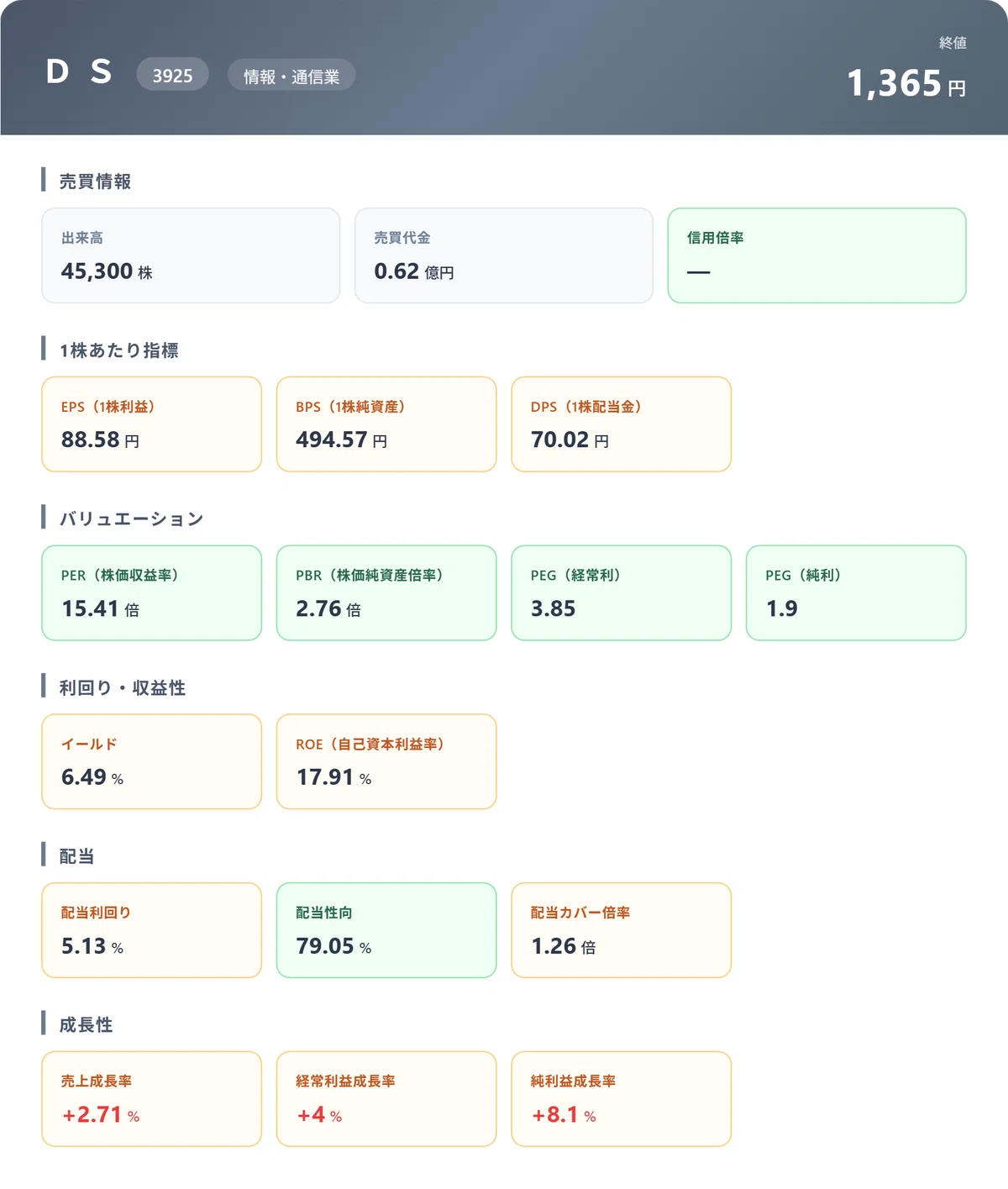Open the 出来高 volume card
The height and width of the screenshot is (1189, 1008).
click(191, 255)
